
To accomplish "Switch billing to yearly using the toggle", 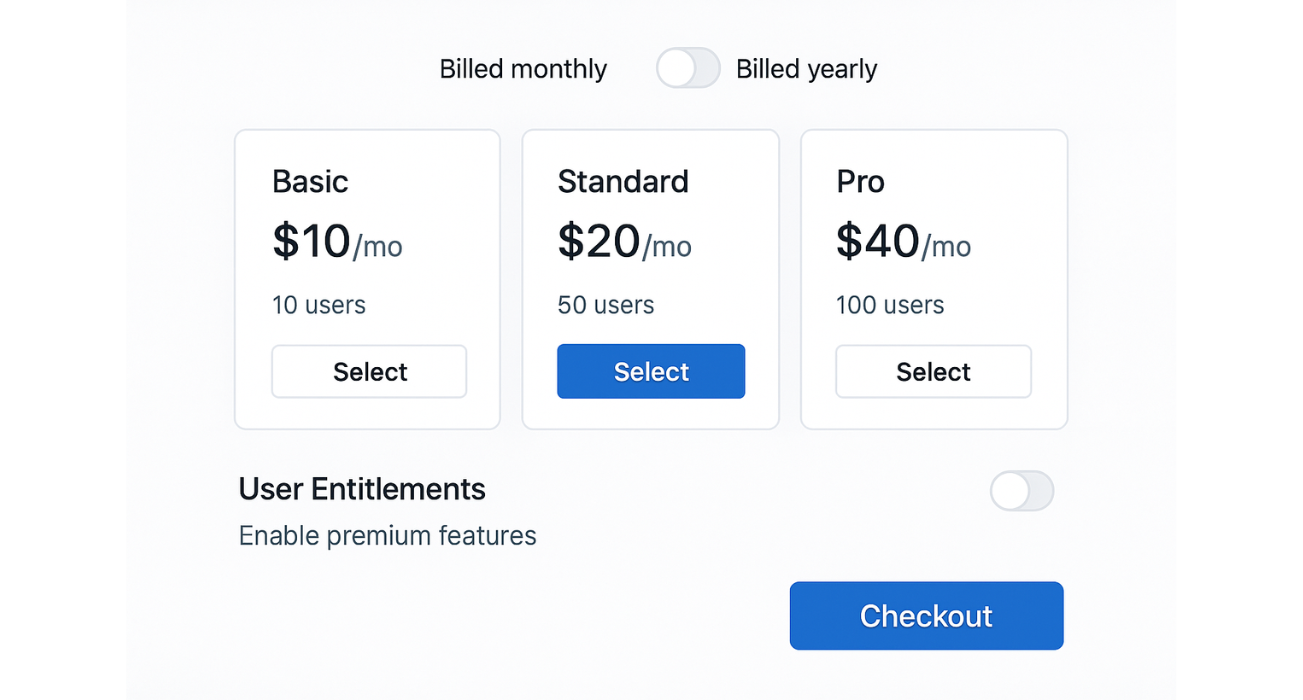I will (688, 68).
